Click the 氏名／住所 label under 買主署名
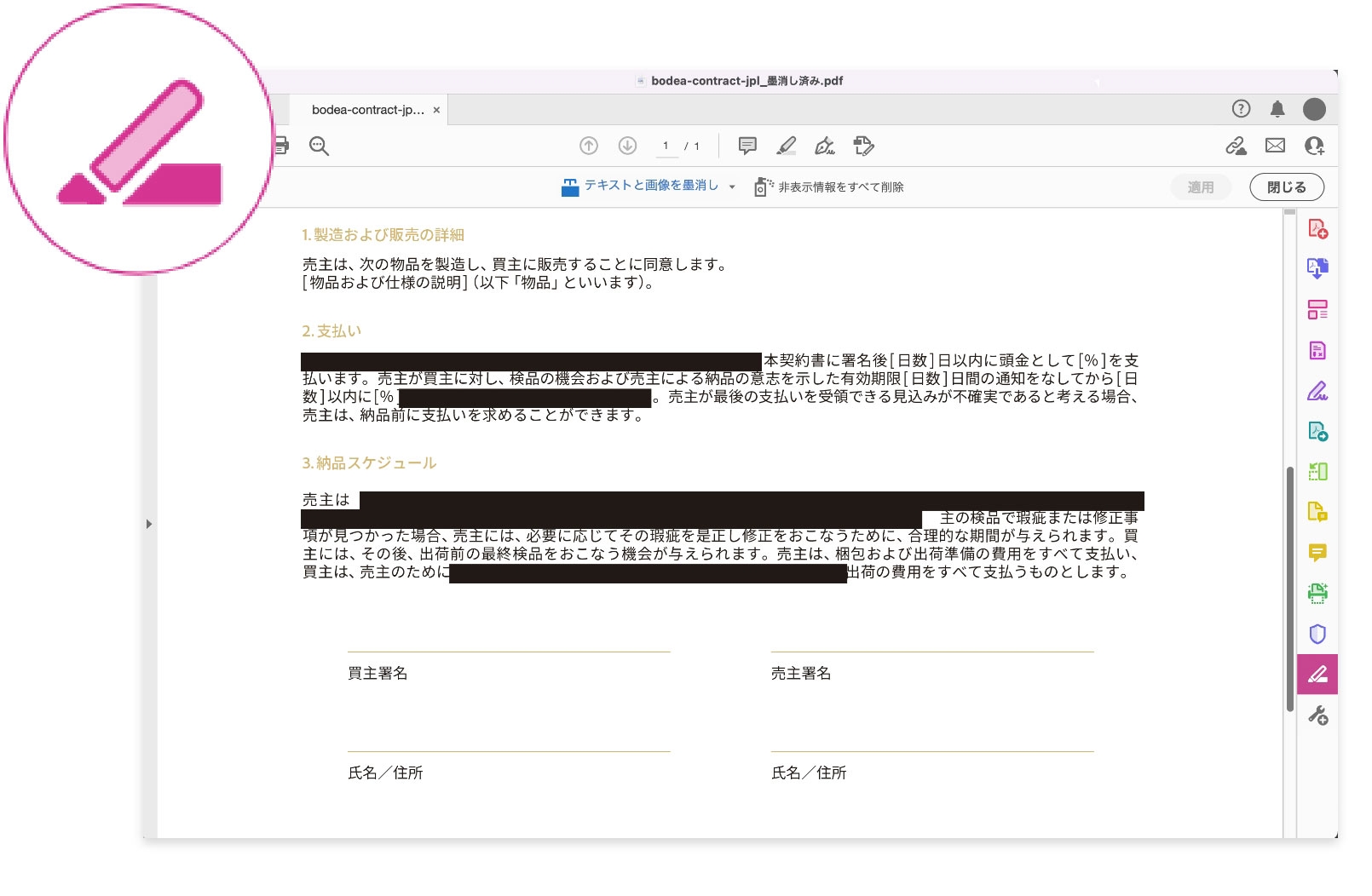Image resolution: width=1372 pixels, height=896 pixels. click(385, 773)
